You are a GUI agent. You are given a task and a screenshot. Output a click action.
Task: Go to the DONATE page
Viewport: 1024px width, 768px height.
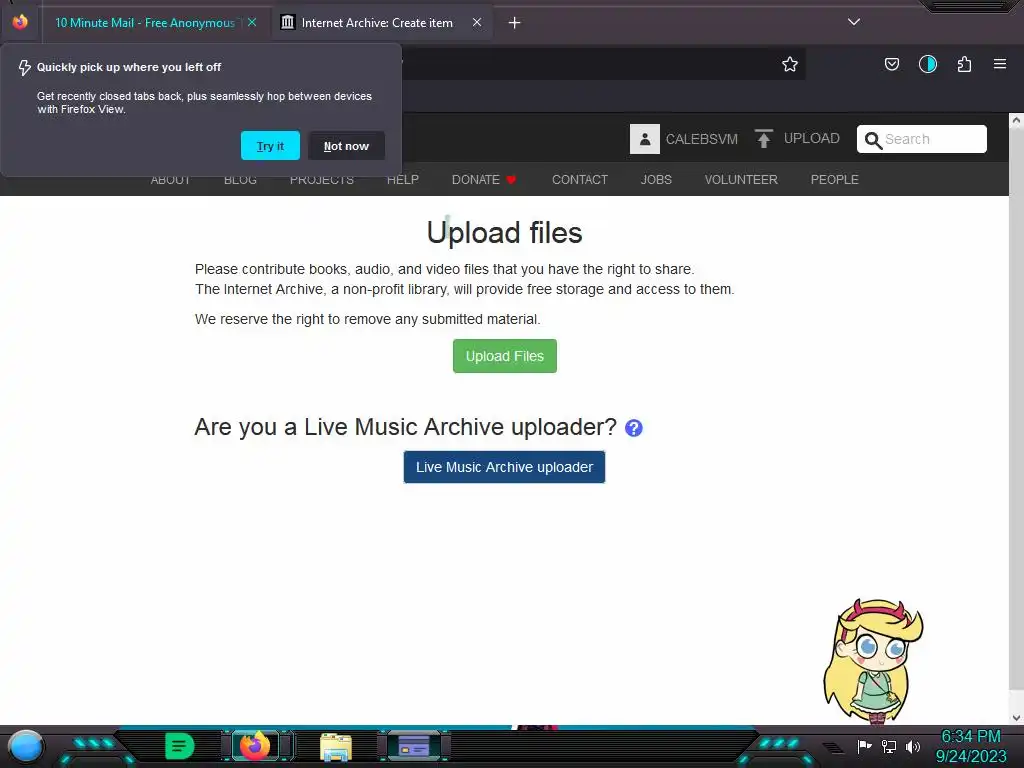(x=475, y=180)
